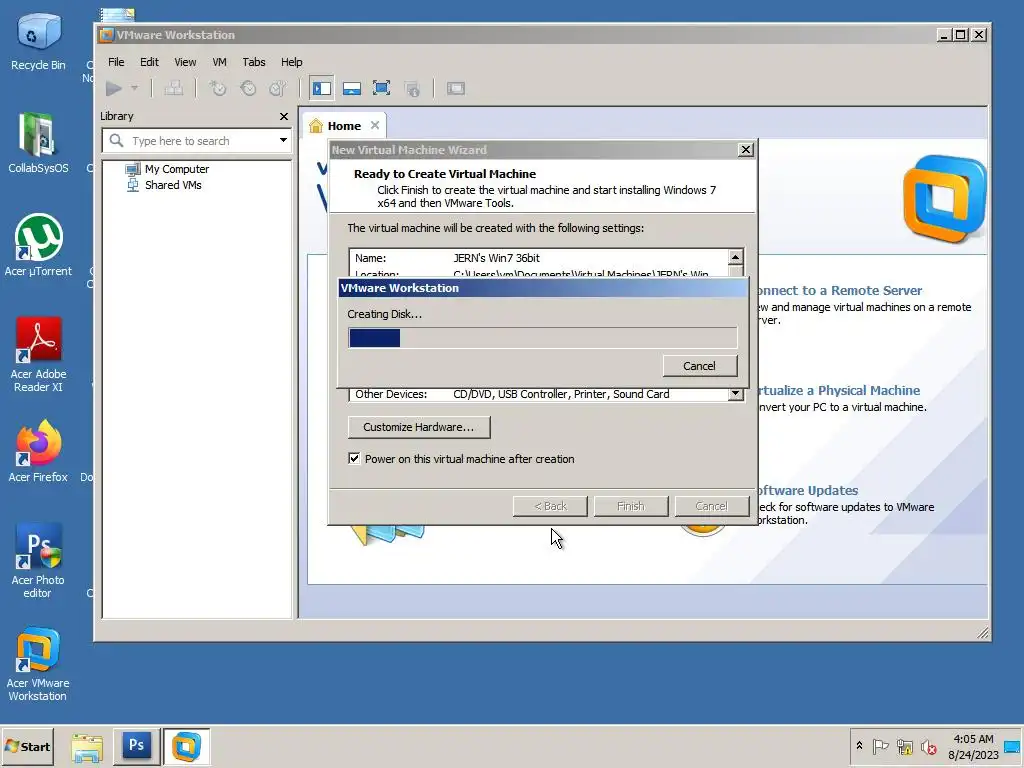The height and width of the screenshot is (768, 1024).
Task: Click the resize grip at VMware window corner
Action: point(982,632)
